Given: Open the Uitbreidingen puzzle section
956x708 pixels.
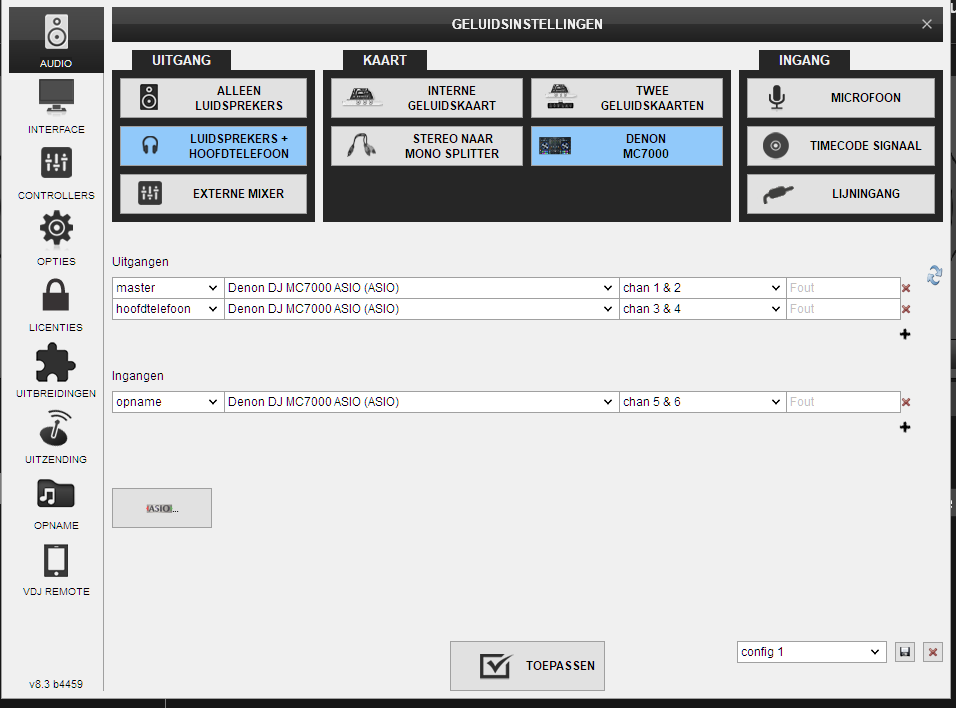Looking at the screenshot, I should pos(56,370).
